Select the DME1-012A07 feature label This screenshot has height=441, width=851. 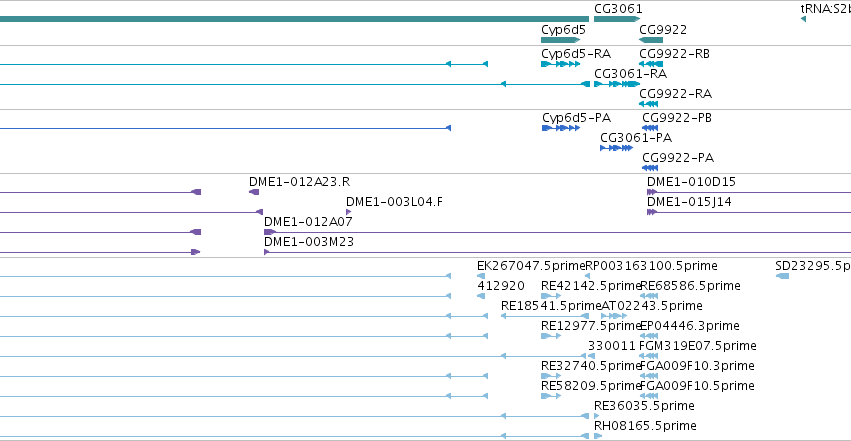[x=308, y=222]
